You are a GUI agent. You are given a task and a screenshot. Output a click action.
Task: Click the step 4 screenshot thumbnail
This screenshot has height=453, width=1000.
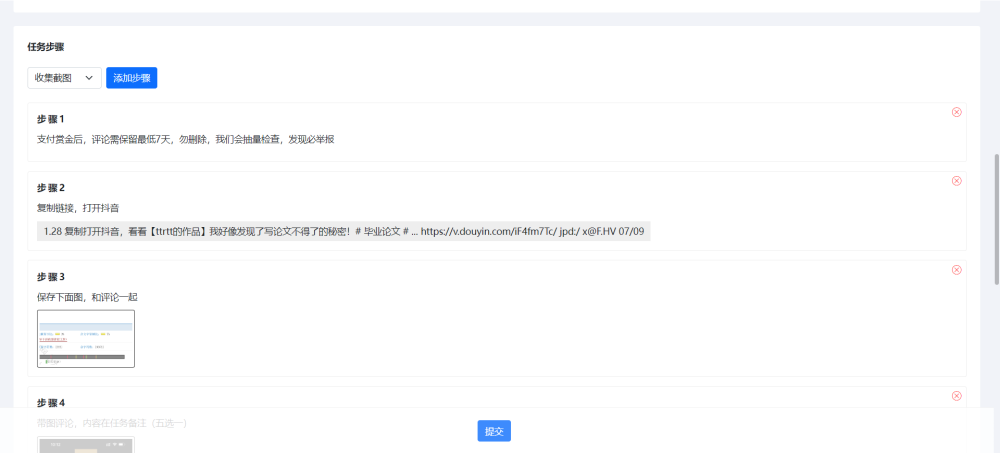[x=86, y=444]
